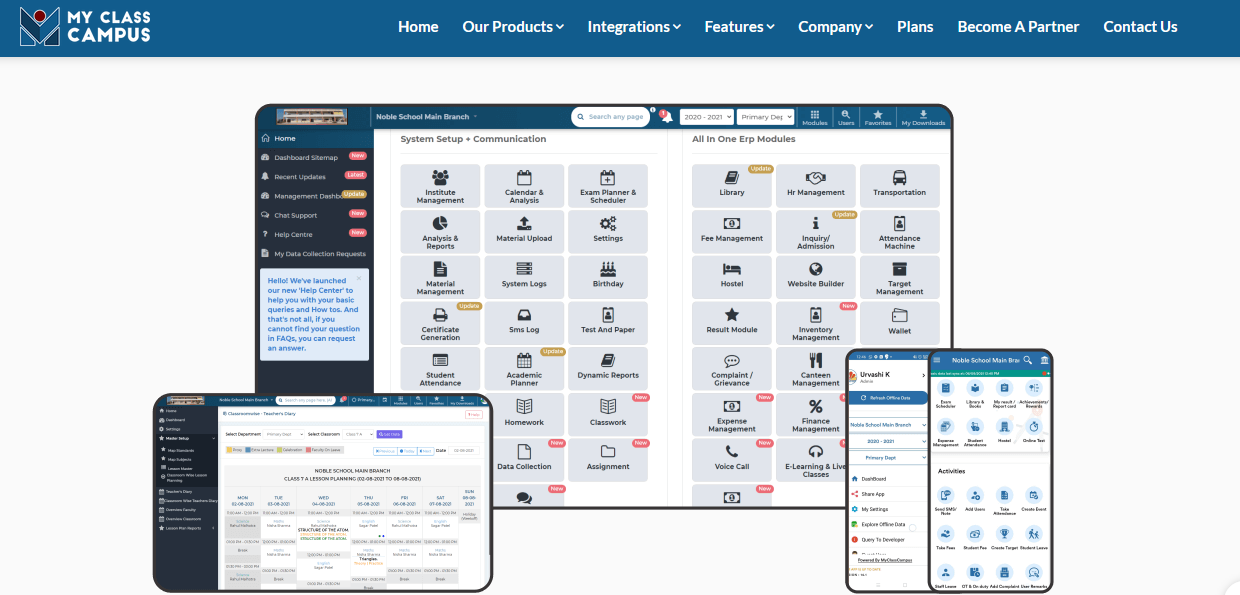Open the Analysis & Reports tile
The width and height of the screenshot is (1240, 595).
[x=440, y=232]
